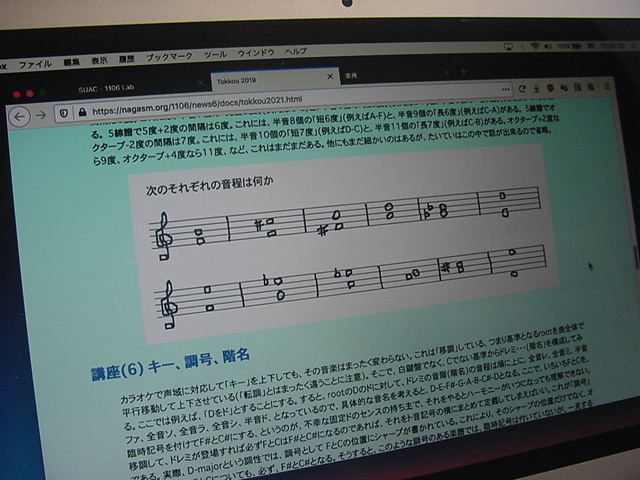The height and width of the screenshot is (480, 640).
Task: Click the padlock site security icon
Action: point(82,112)
